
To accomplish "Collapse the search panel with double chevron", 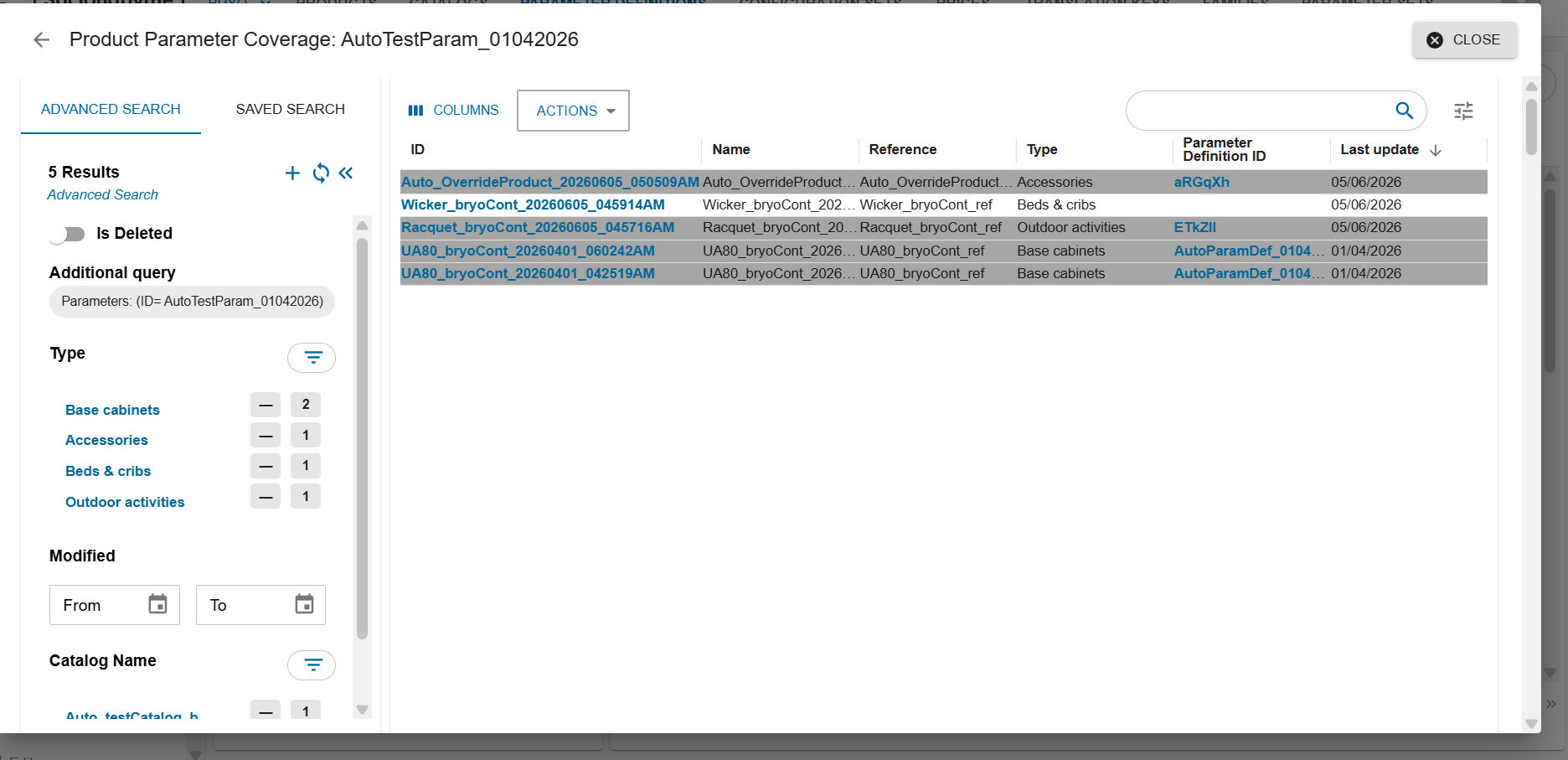I will point(346,173).
